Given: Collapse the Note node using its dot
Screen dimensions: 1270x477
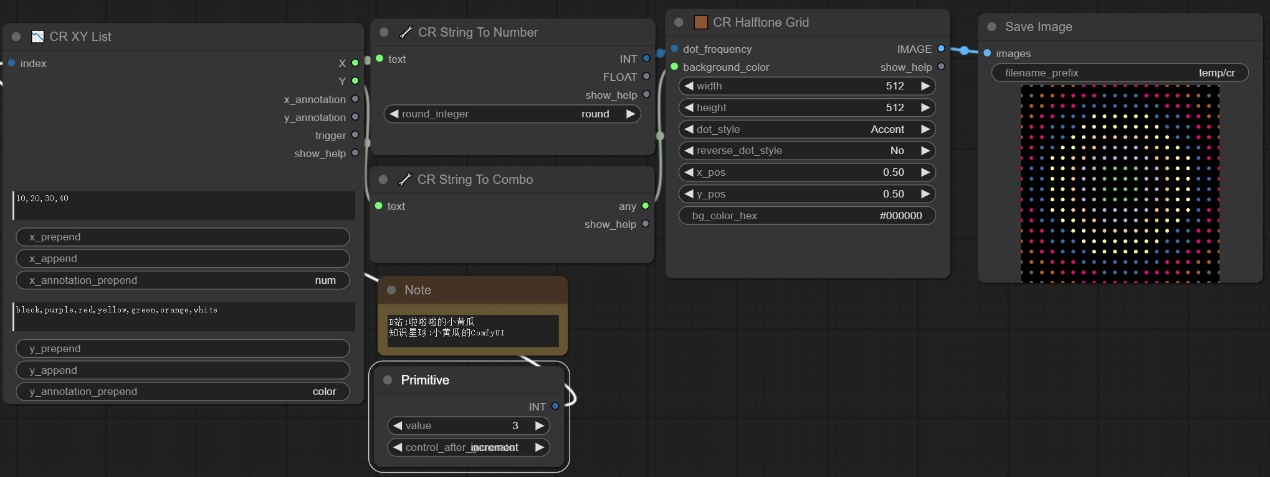Looking at the screenshot, I should (391, 290).
